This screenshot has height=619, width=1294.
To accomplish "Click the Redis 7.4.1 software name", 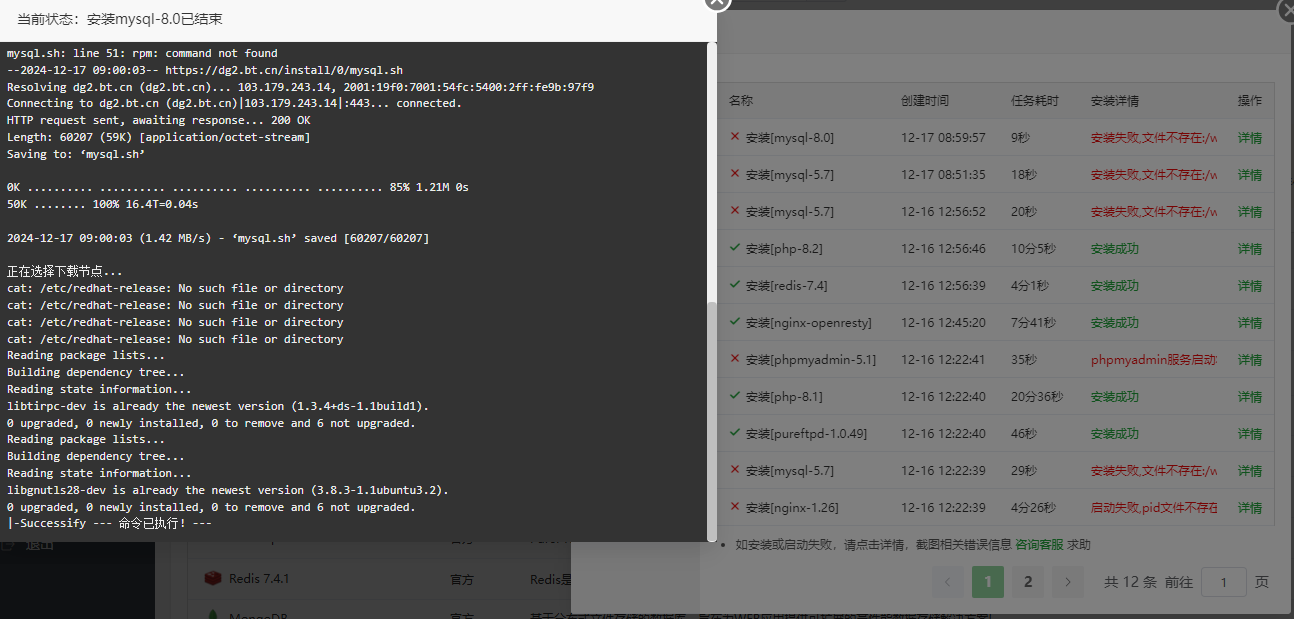I will tap(259, 578).
